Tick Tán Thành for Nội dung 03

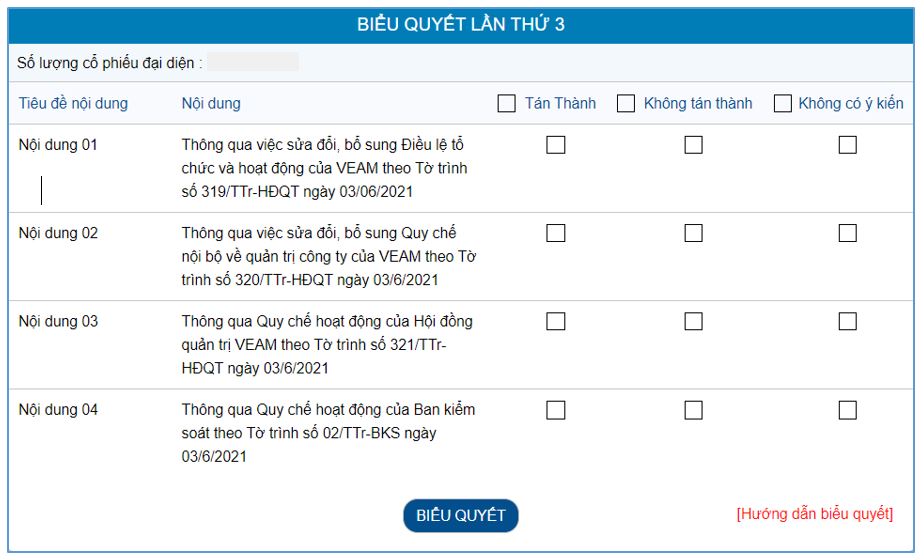tap(555, 321)
